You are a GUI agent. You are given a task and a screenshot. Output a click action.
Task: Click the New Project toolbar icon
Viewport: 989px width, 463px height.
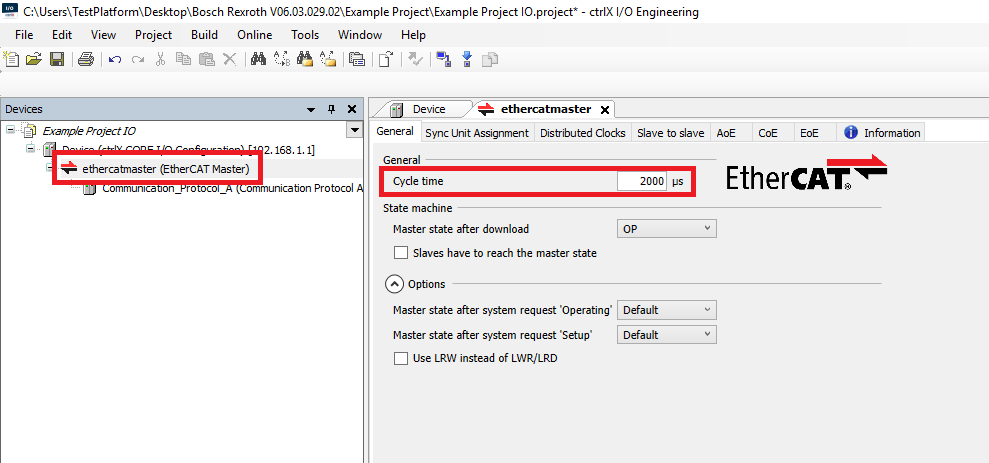pyautogui.click(x=11, y=60)
